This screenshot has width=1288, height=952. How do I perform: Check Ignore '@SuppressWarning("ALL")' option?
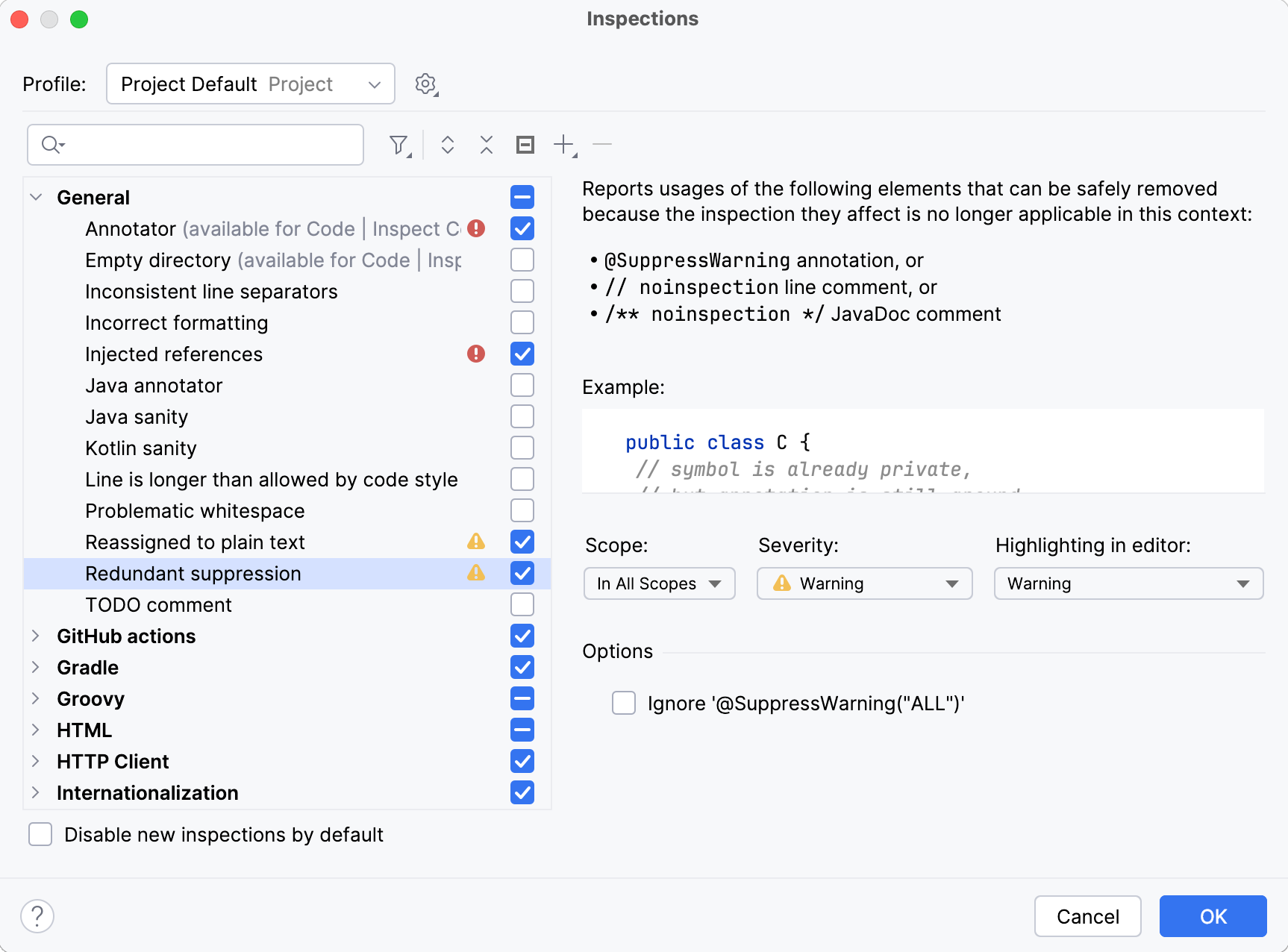623,703
